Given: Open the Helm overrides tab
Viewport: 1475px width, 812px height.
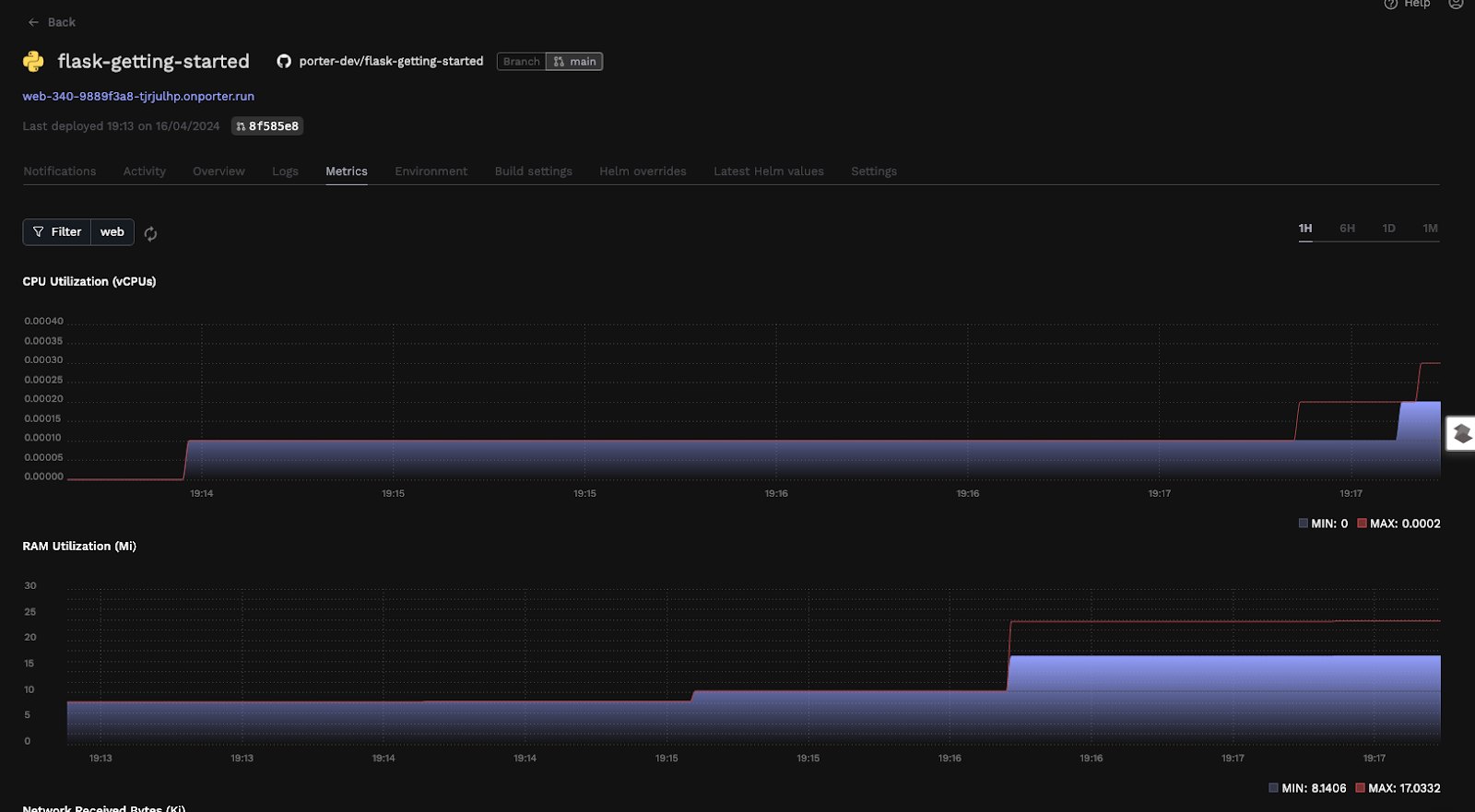Looking at the screenshot, I should (x=643, y=171).
